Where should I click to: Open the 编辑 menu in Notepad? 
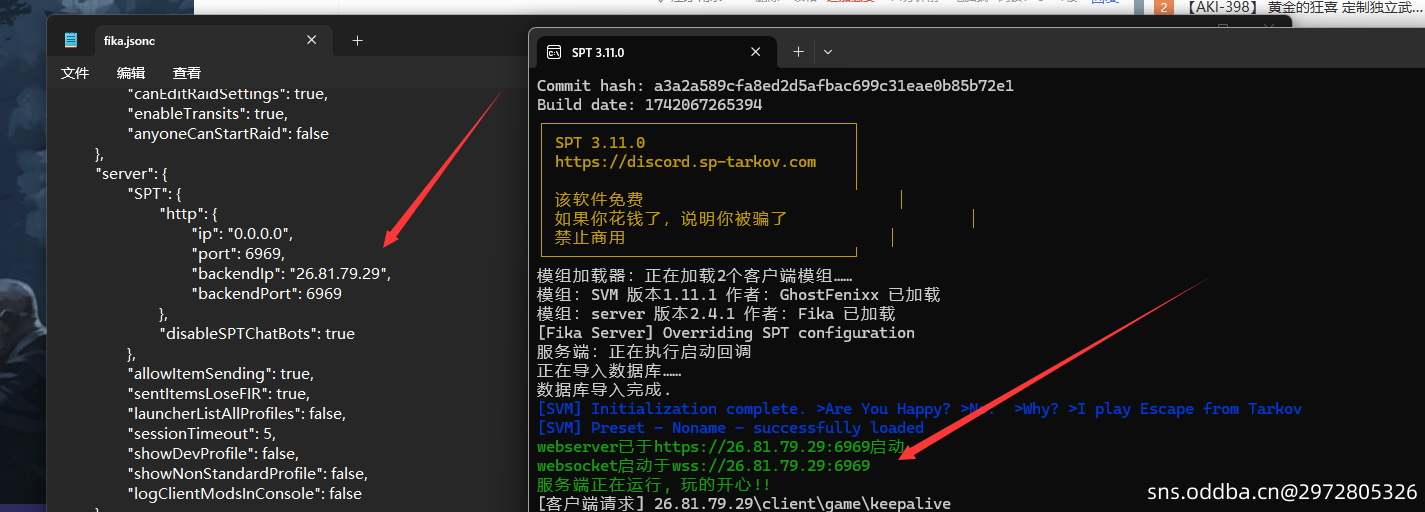131,73
